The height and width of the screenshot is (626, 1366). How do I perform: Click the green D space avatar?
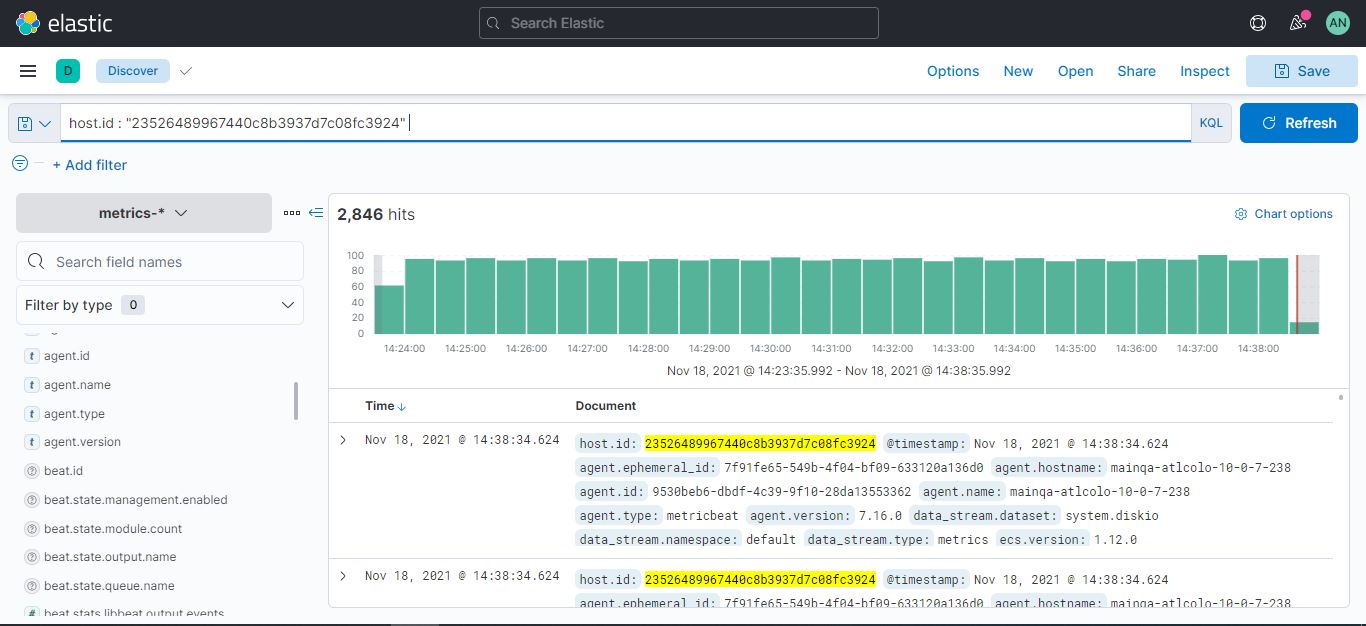(x=67, y=71)
